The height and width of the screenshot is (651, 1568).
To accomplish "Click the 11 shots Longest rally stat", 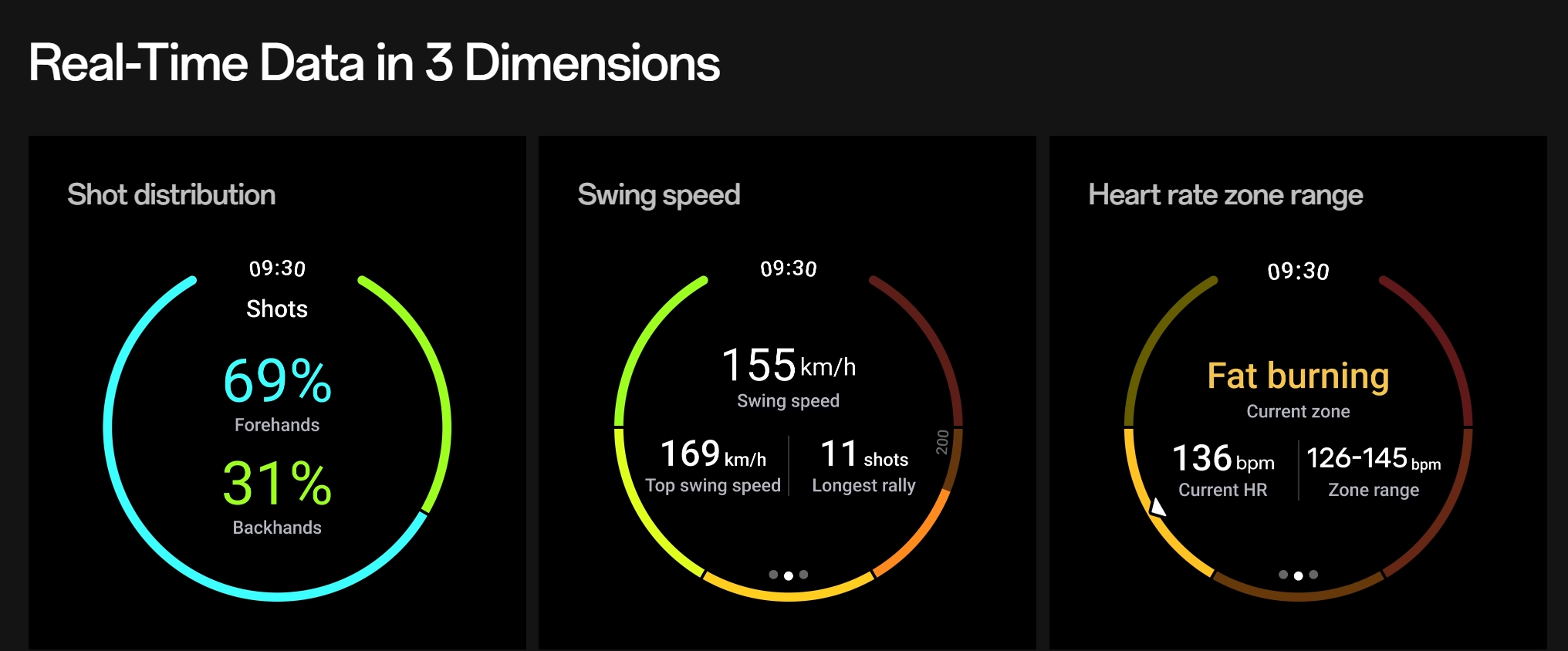I will 863,454.
